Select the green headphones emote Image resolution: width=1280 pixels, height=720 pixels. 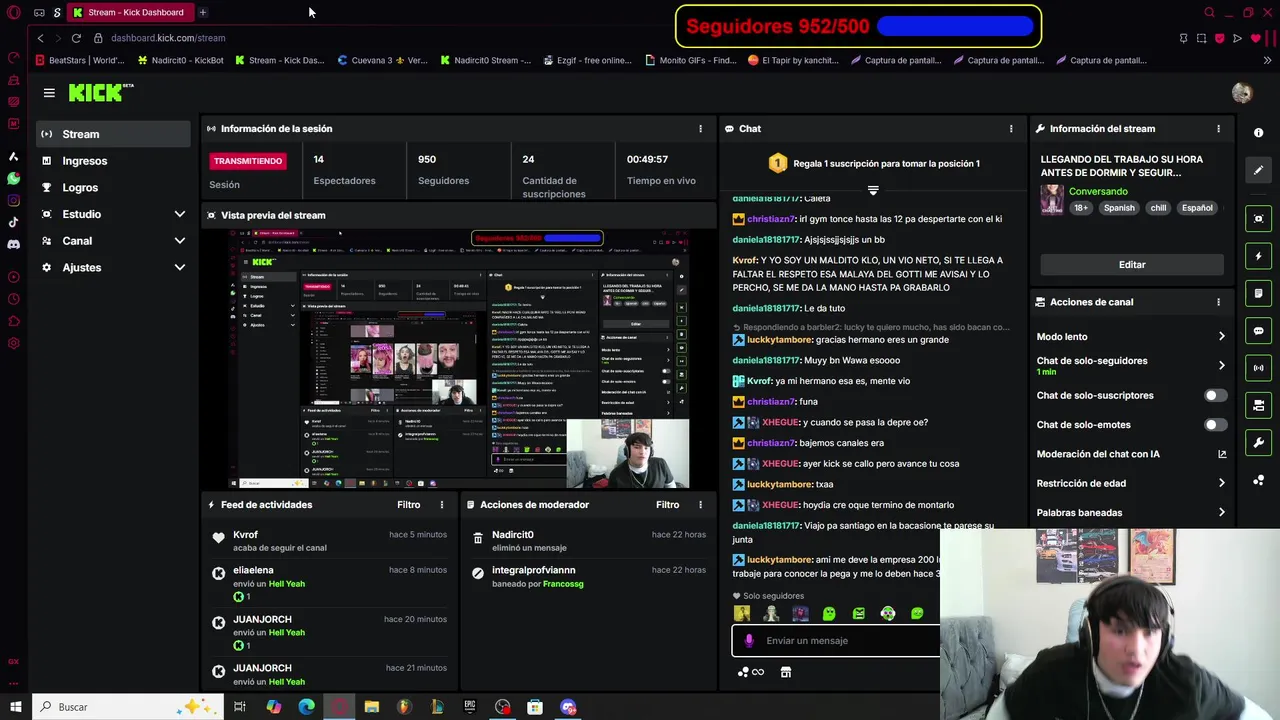[x=888, y=614]
